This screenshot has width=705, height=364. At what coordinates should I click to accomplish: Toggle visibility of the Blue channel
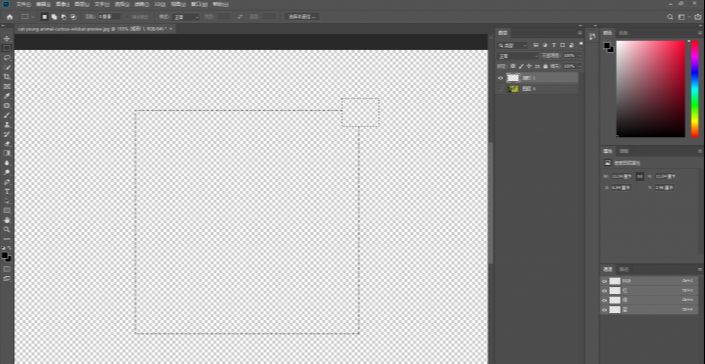605,310
